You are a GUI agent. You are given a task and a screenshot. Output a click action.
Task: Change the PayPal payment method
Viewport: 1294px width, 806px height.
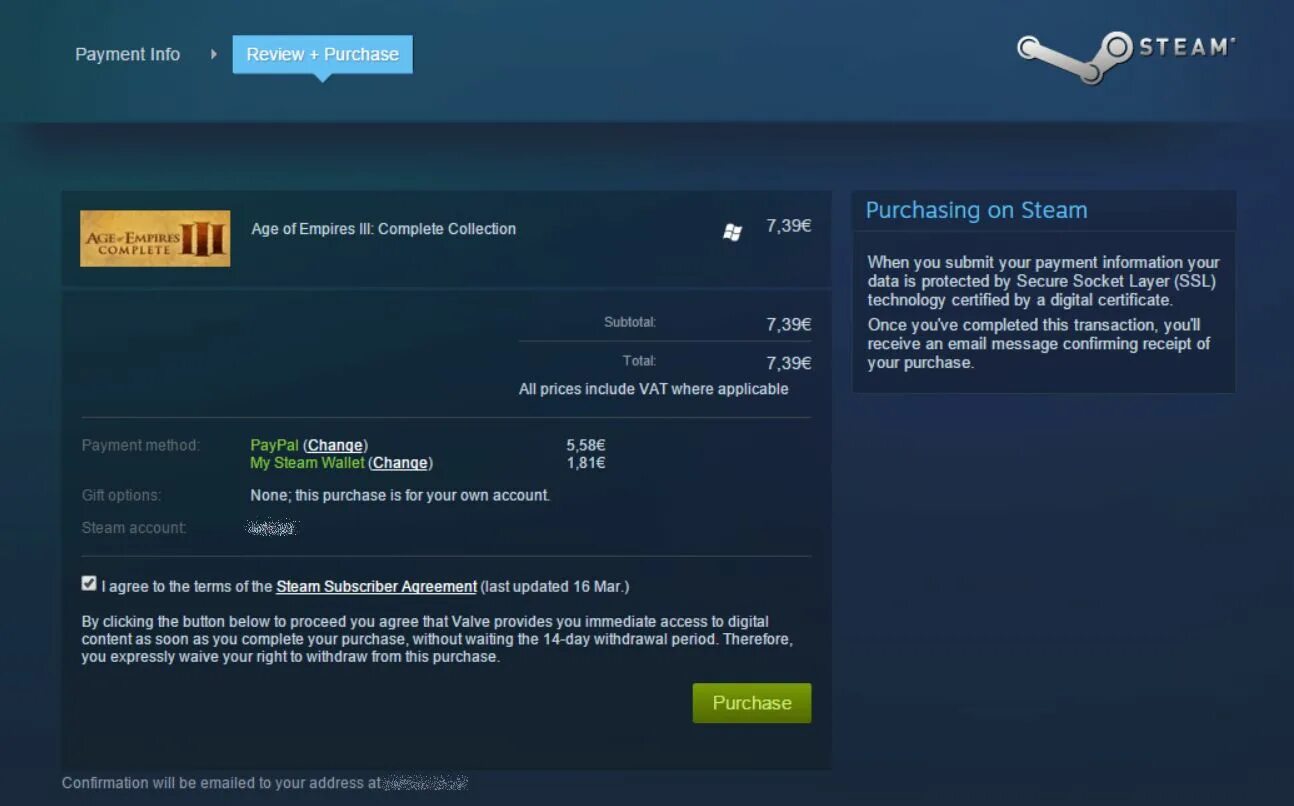(x=335, y=445)
